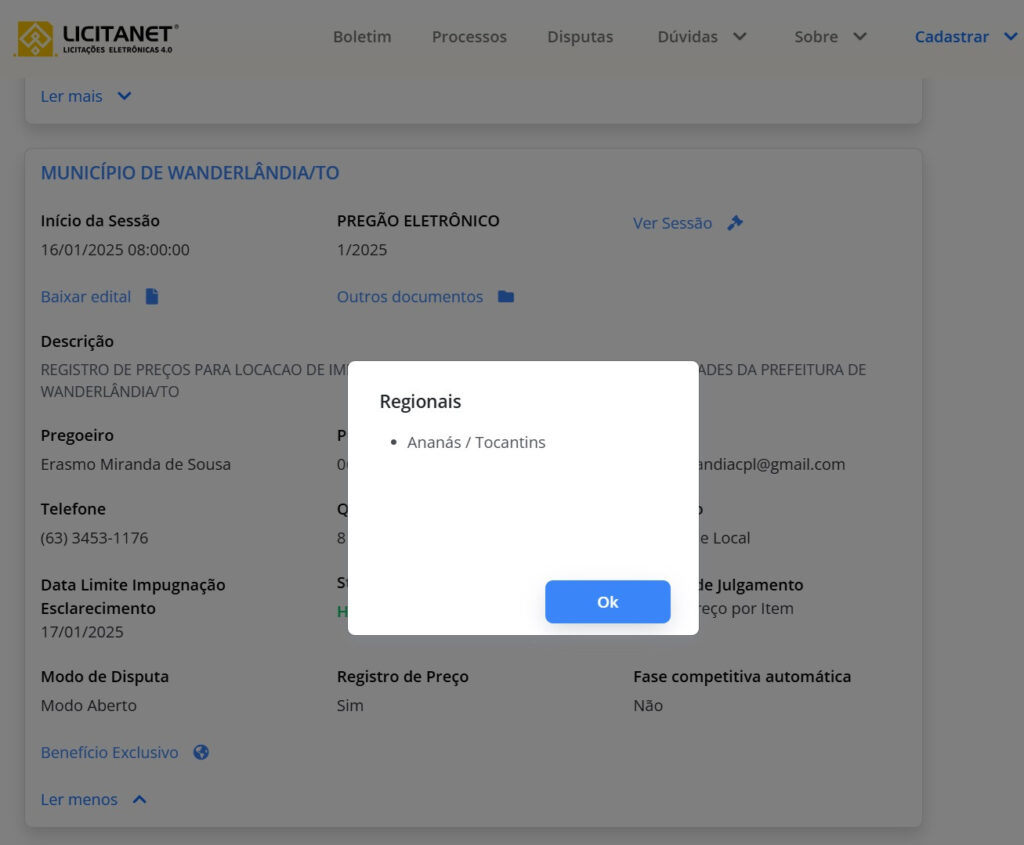Click the Benefício Exclusivo link text
Image resolution: width=1024 pixels, height=845 pixels.
(x=110, y=752)
